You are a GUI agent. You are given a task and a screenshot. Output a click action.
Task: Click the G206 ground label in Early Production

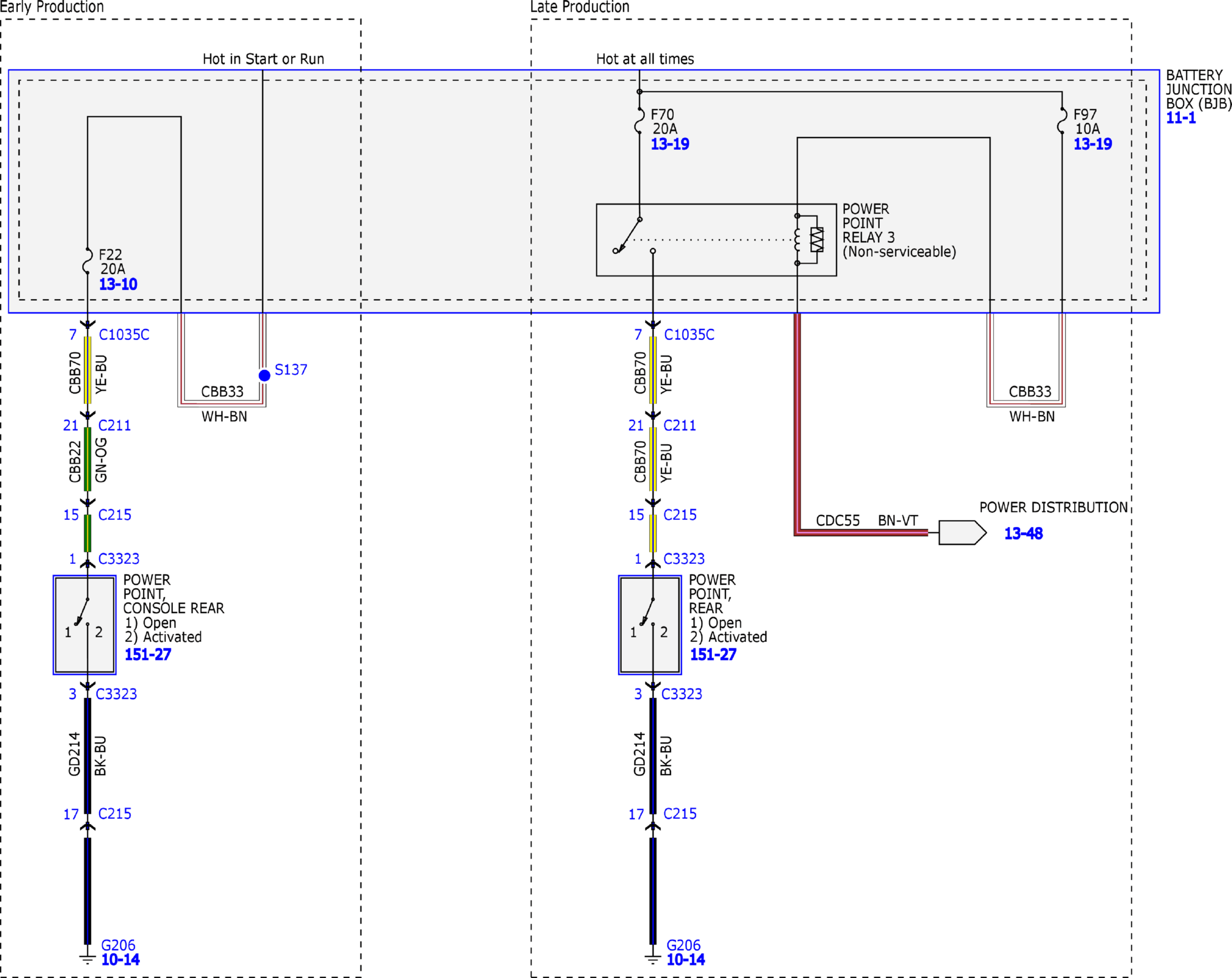pos(118,946)
